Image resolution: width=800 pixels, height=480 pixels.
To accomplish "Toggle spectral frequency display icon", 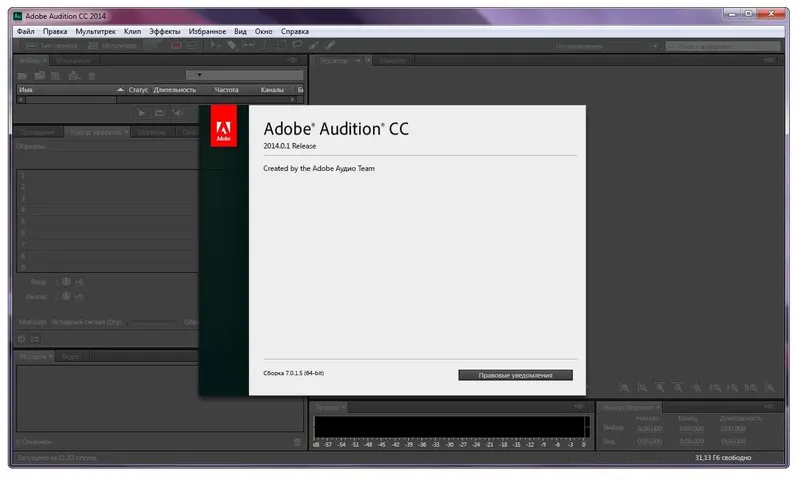I will click(x=176, y=46).
